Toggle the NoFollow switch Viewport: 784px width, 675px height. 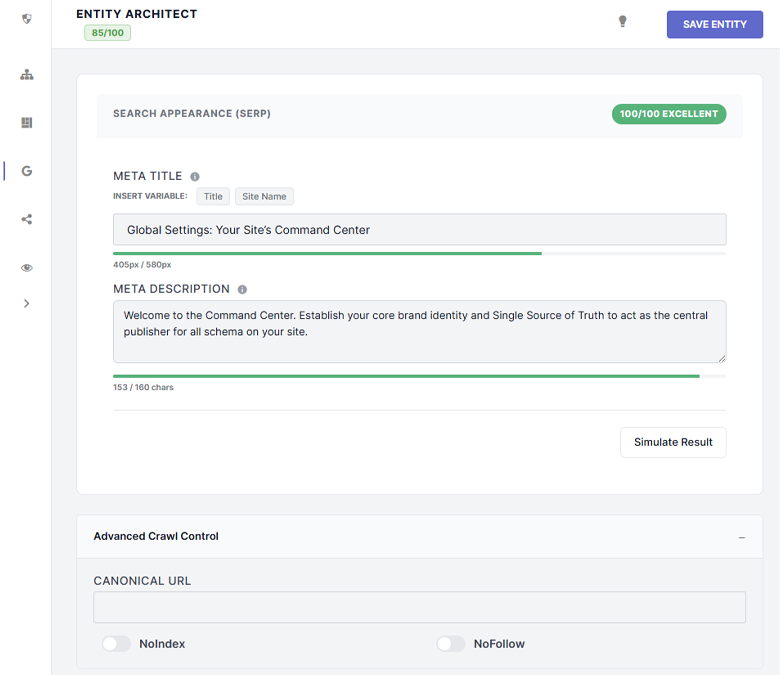pos(451,644)
